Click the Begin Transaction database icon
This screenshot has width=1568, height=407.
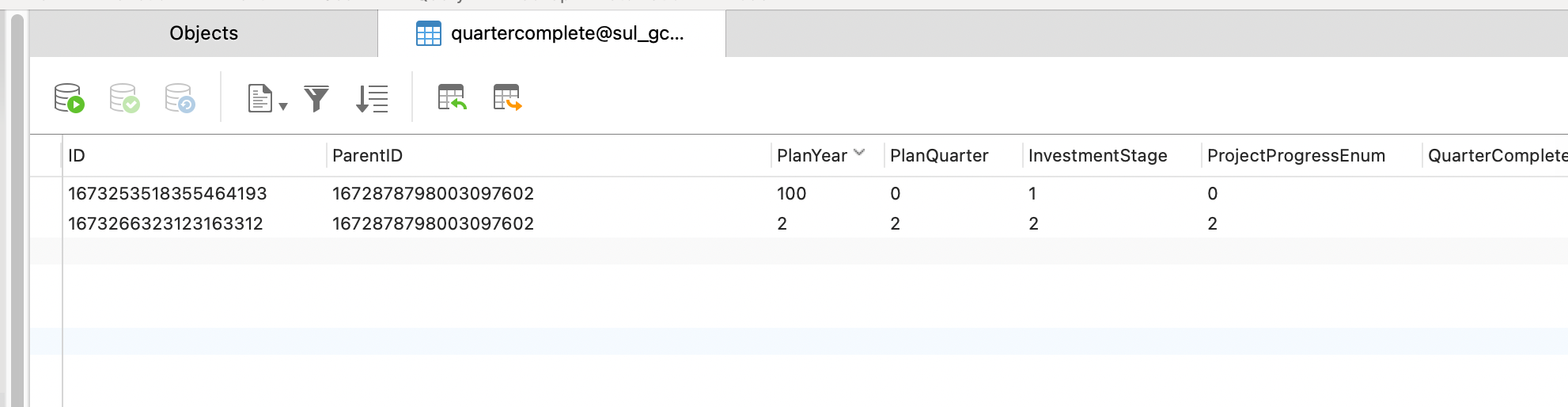pos(69,99)
